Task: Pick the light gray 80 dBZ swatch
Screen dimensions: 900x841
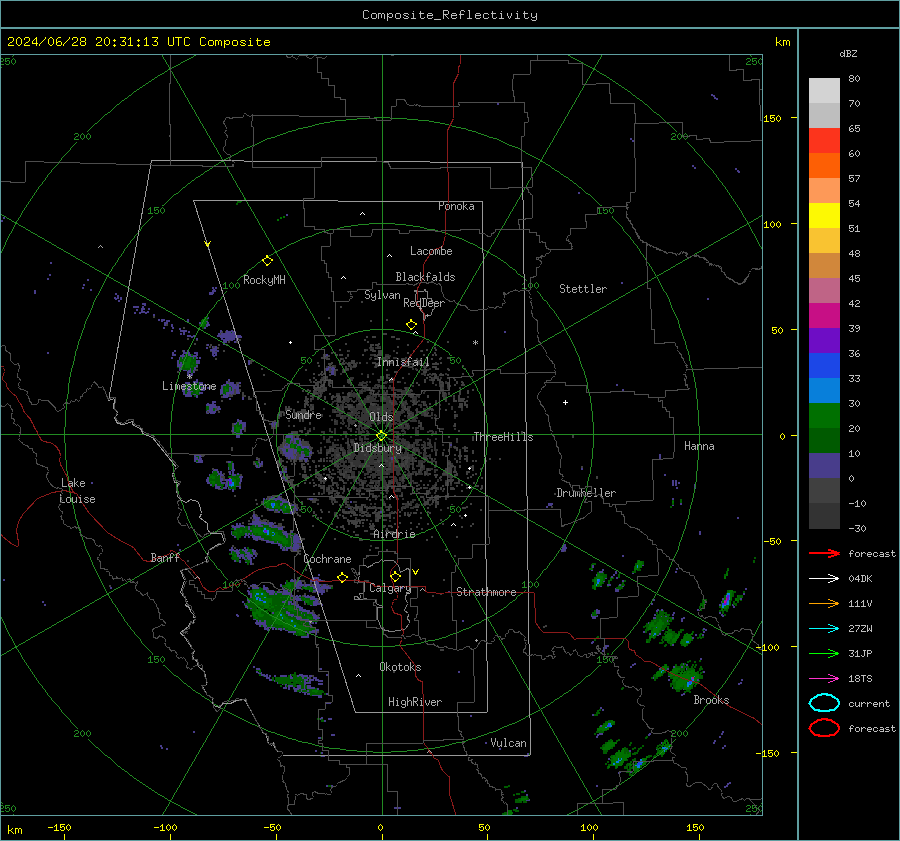Action: click(824, 91)
